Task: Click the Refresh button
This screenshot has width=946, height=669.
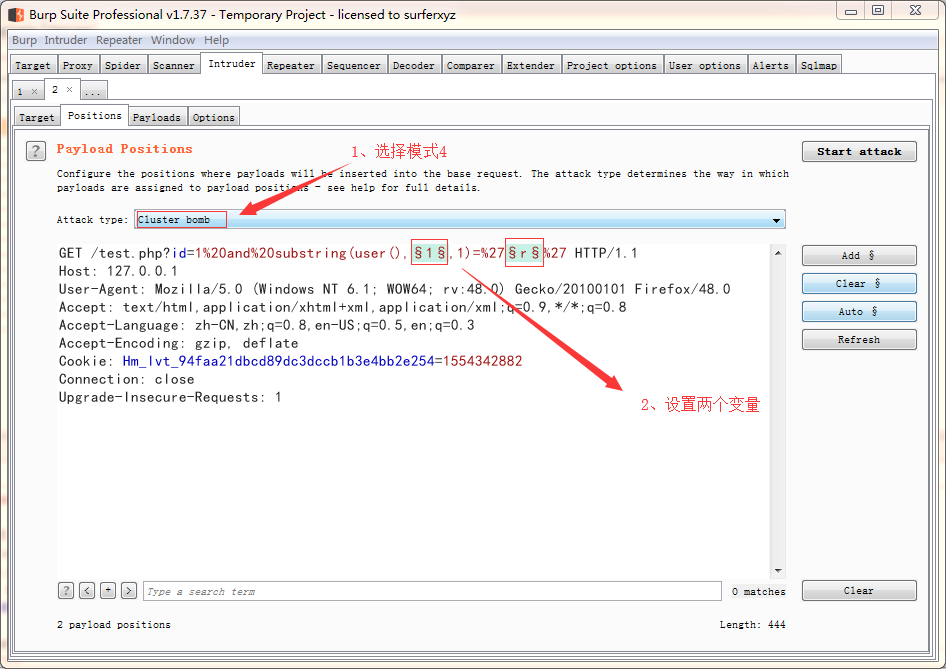Action: pos(859,340)
